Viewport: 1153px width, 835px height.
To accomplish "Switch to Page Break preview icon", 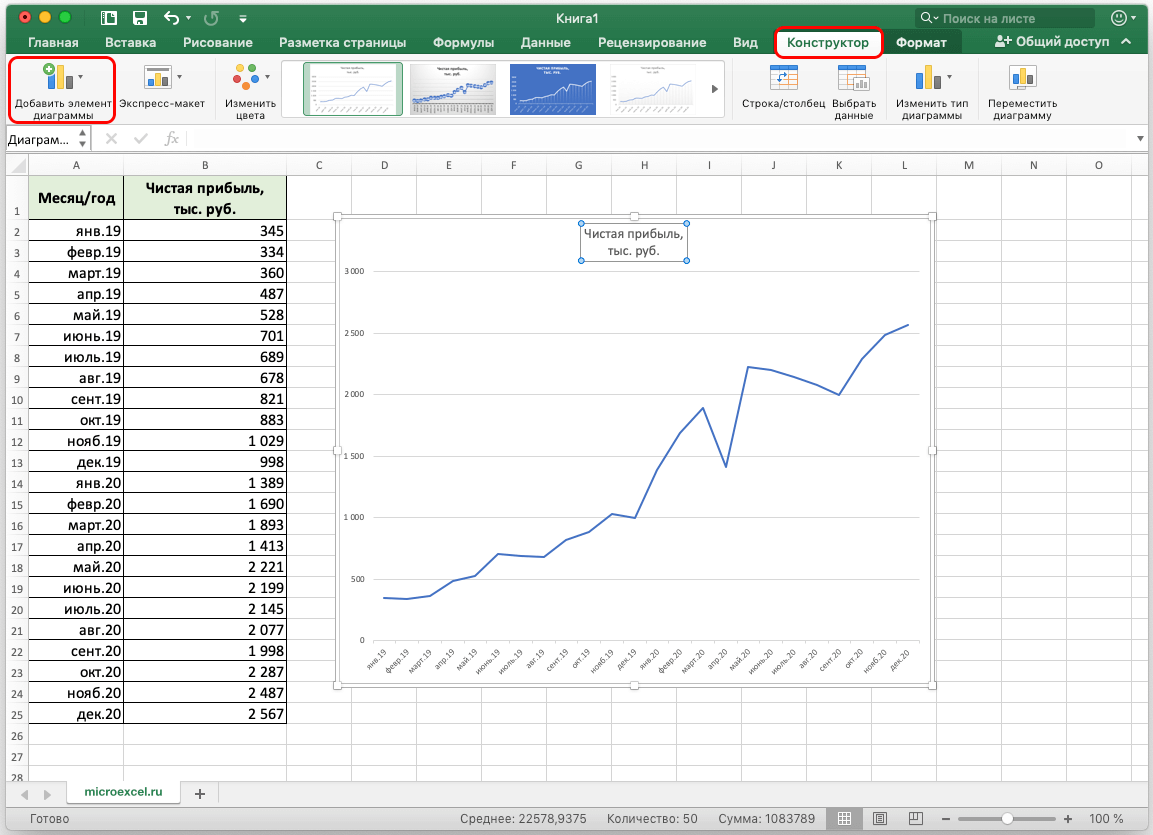I will click(x=915, y=818).
